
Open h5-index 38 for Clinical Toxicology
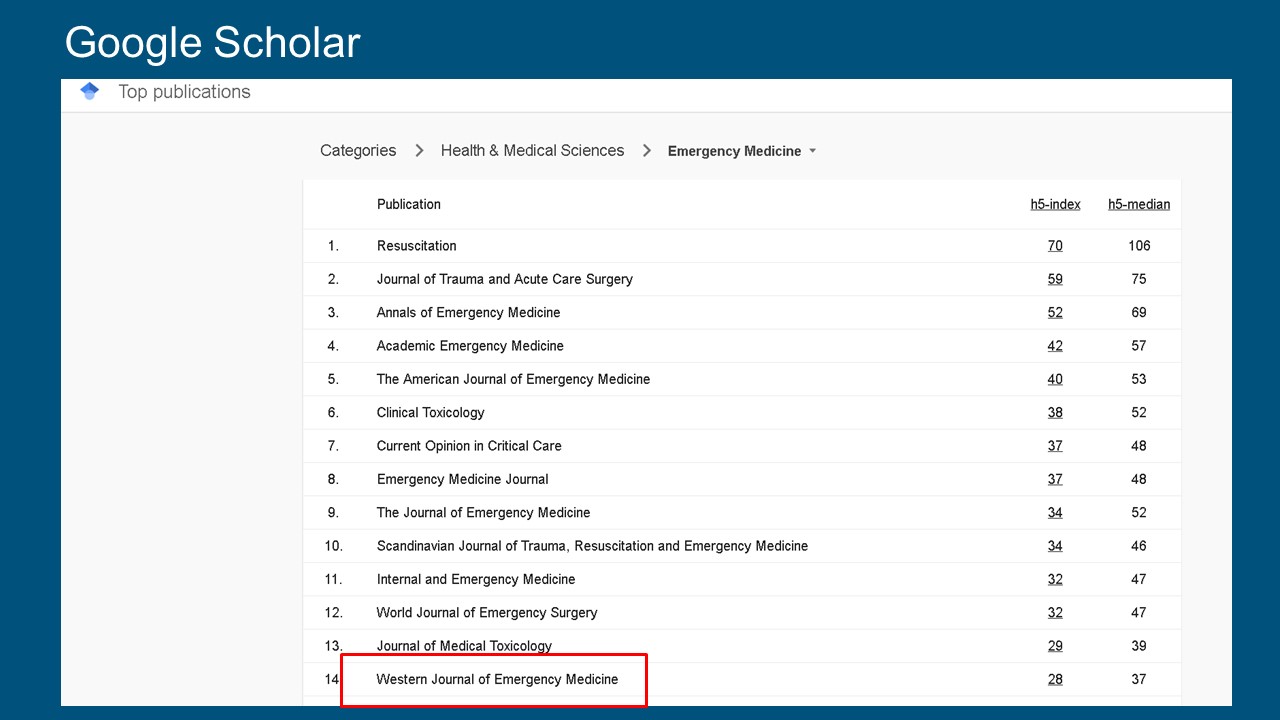coord(1055,413)
